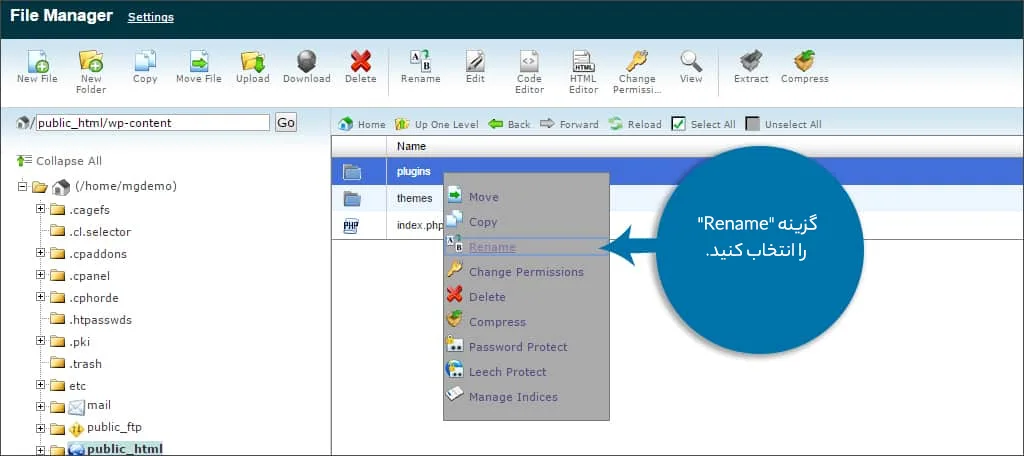The image size is (1024, 456).
Task: Click the Compress toolbar icon
Action: click(805, 61)
